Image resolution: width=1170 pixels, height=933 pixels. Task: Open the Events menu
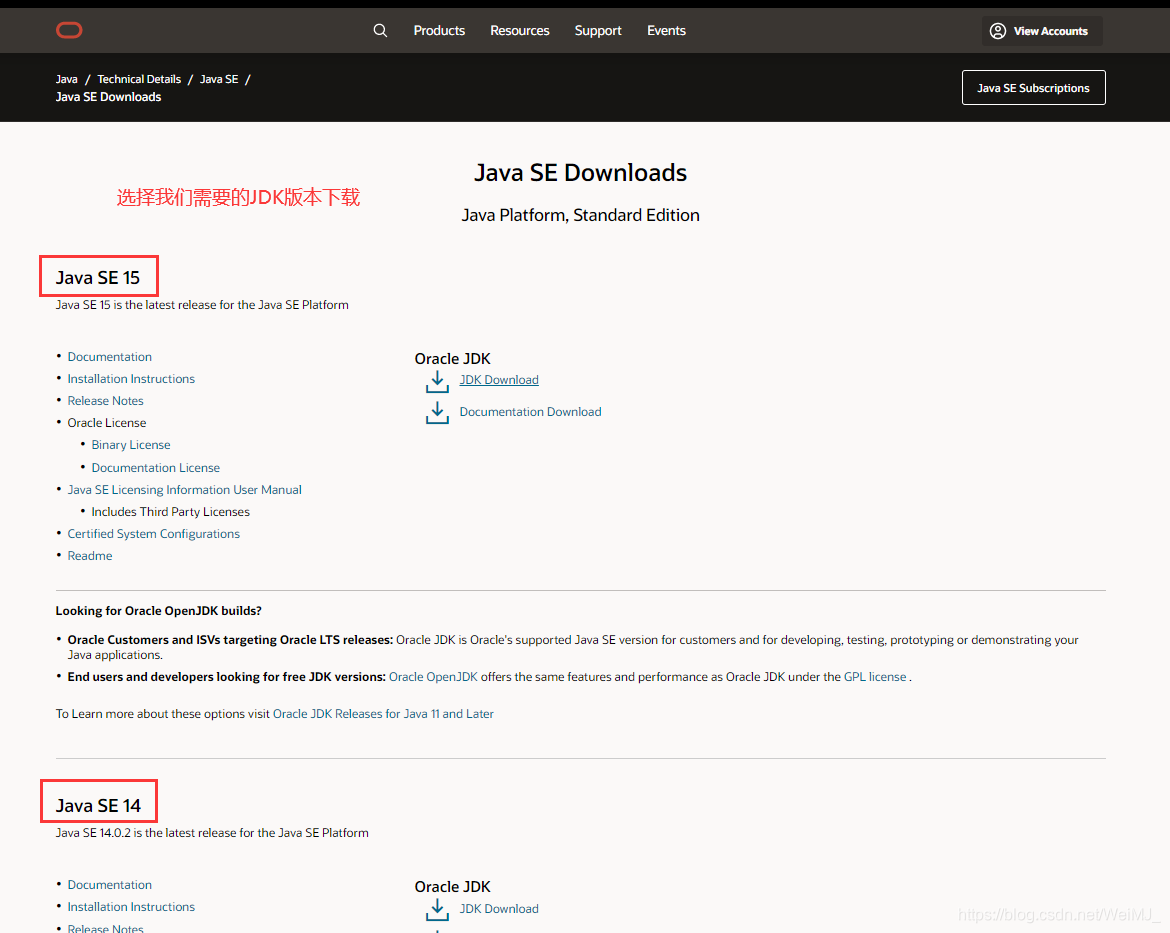click(666, 31)
